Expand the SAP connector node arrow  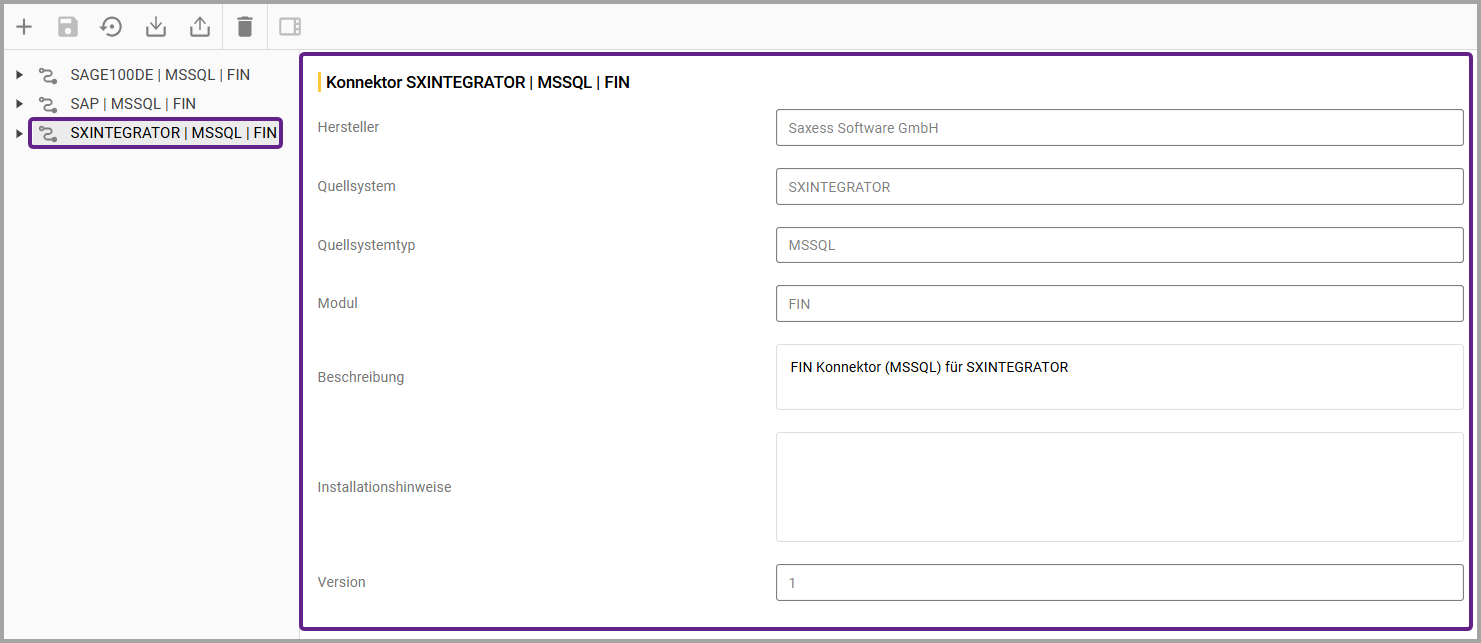click(19, 104)
